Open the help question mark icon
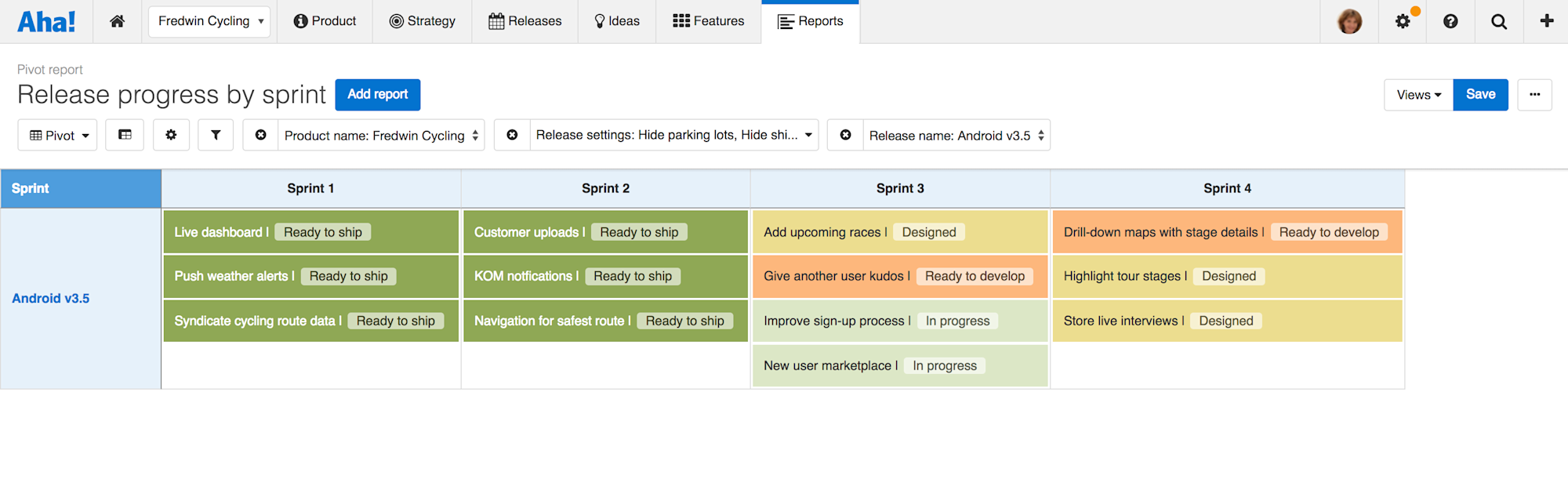Image resolution: width=1568 pixels, height=483 pixels. pyautogui.click(x=1450, y=21)
